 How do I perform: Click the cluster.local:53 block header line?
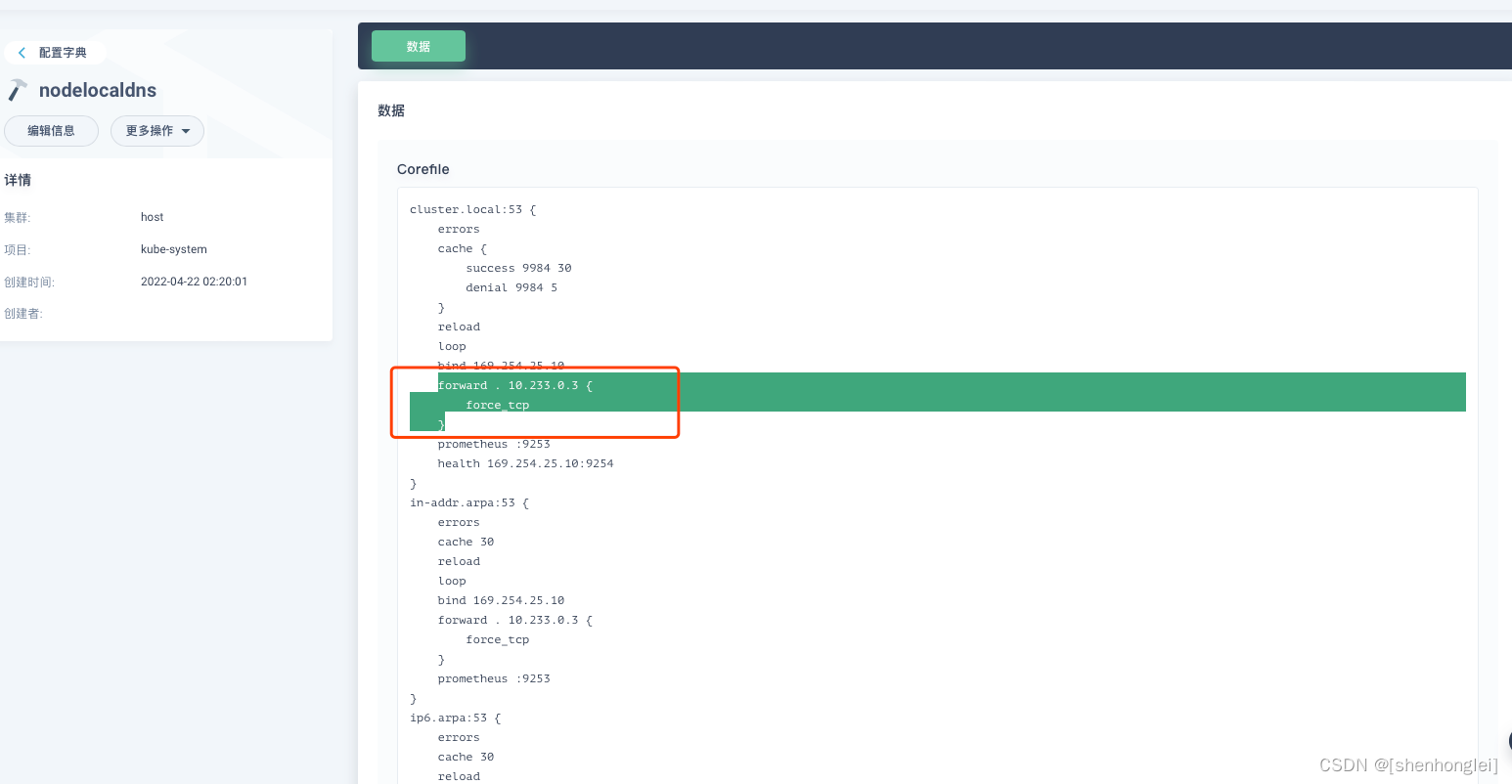pos(472,208)
